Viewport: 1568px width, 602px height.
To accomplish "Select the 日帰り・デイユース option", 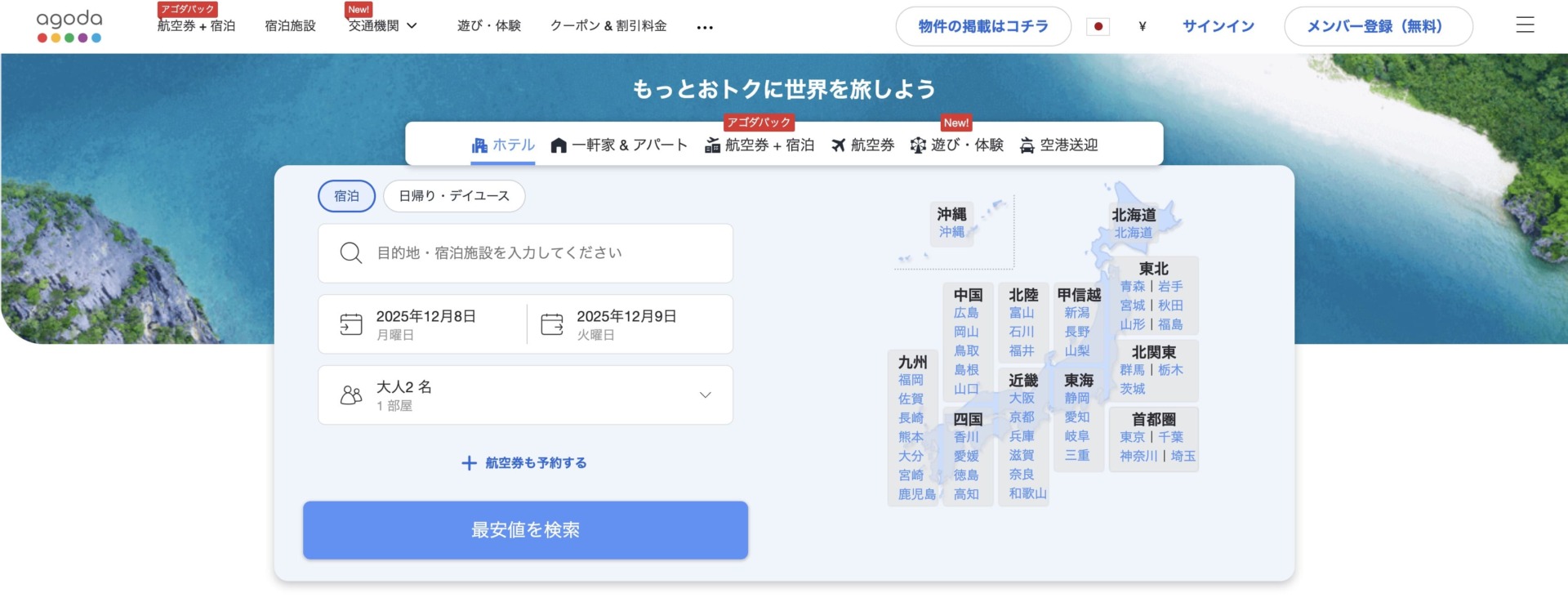I will (454, 196).
